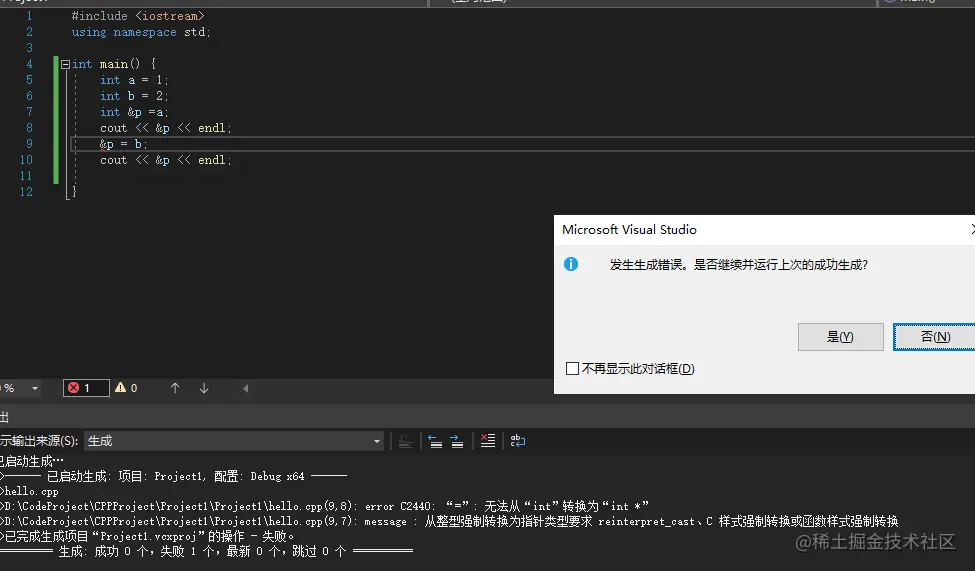Click the code line 'int a = 1;'
Screen dimensions: 975x571
(x=134, y=80)
